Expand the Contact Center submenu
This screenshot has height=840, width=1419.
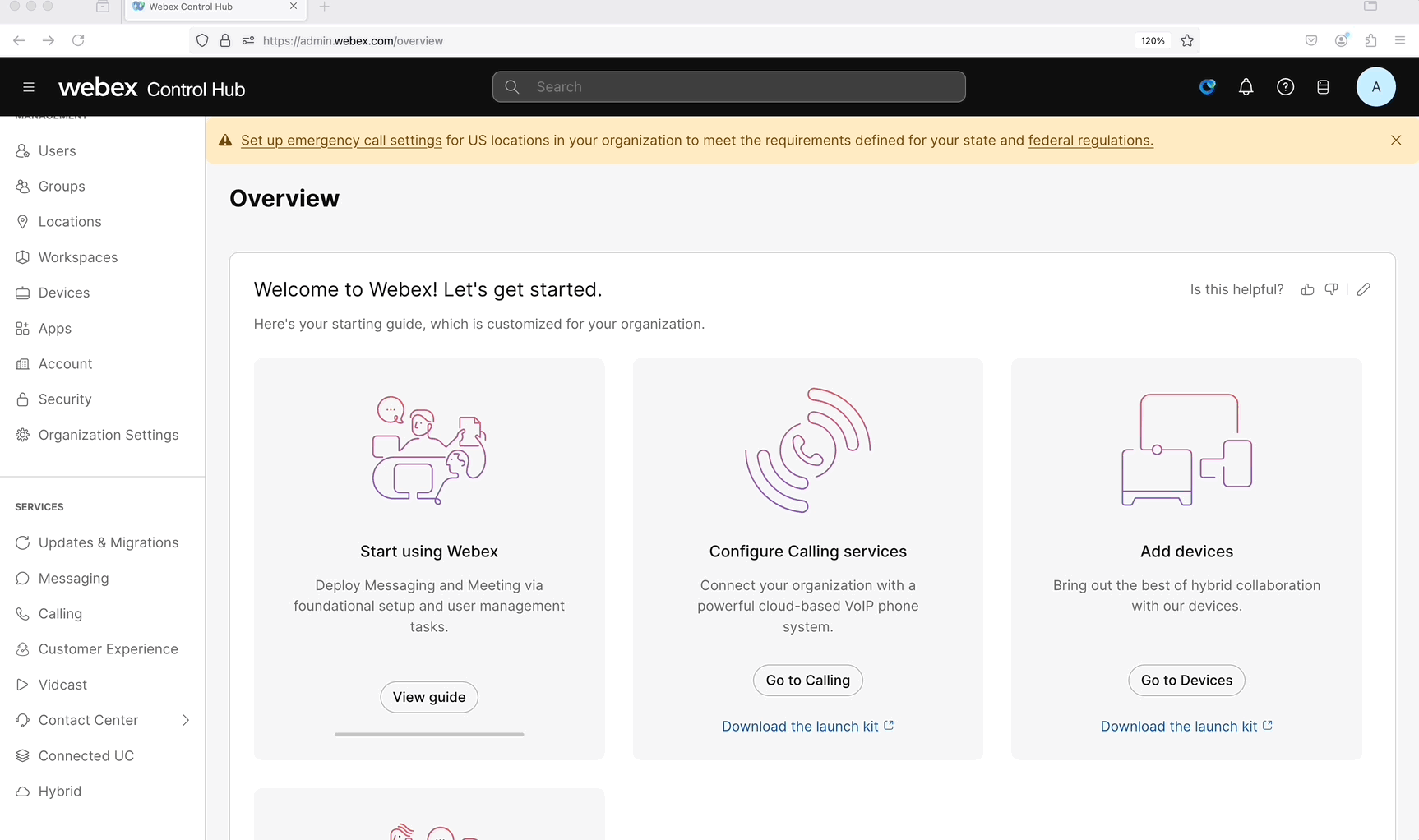click(x=186, y=720)
